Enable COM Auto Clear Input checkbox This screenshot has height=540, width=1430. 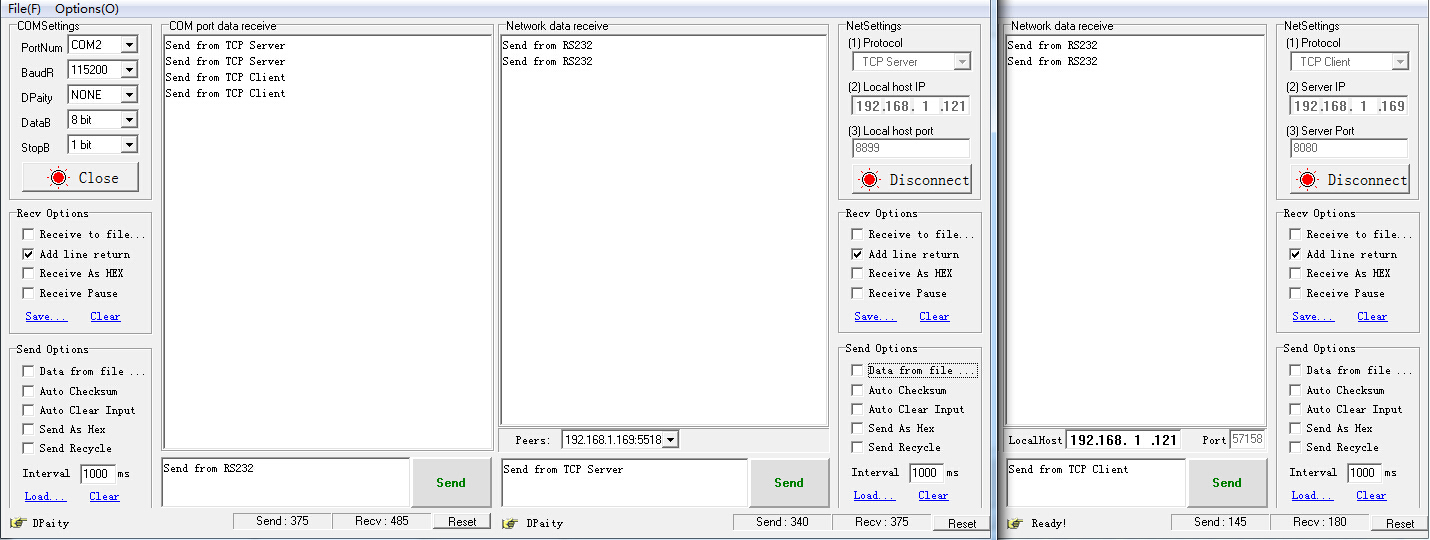click(28, 410)
